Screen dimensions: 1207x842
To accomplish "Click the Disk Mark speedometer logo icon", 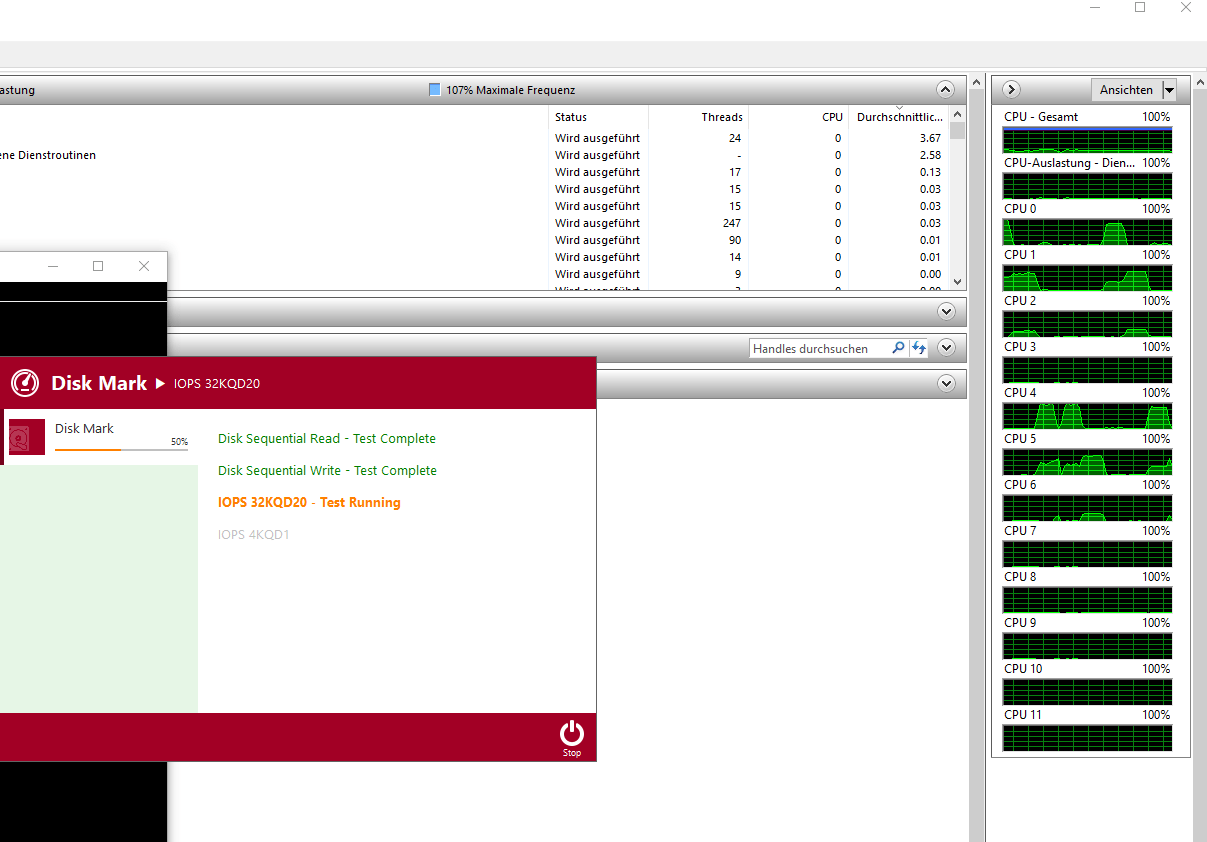I will 25,383.
